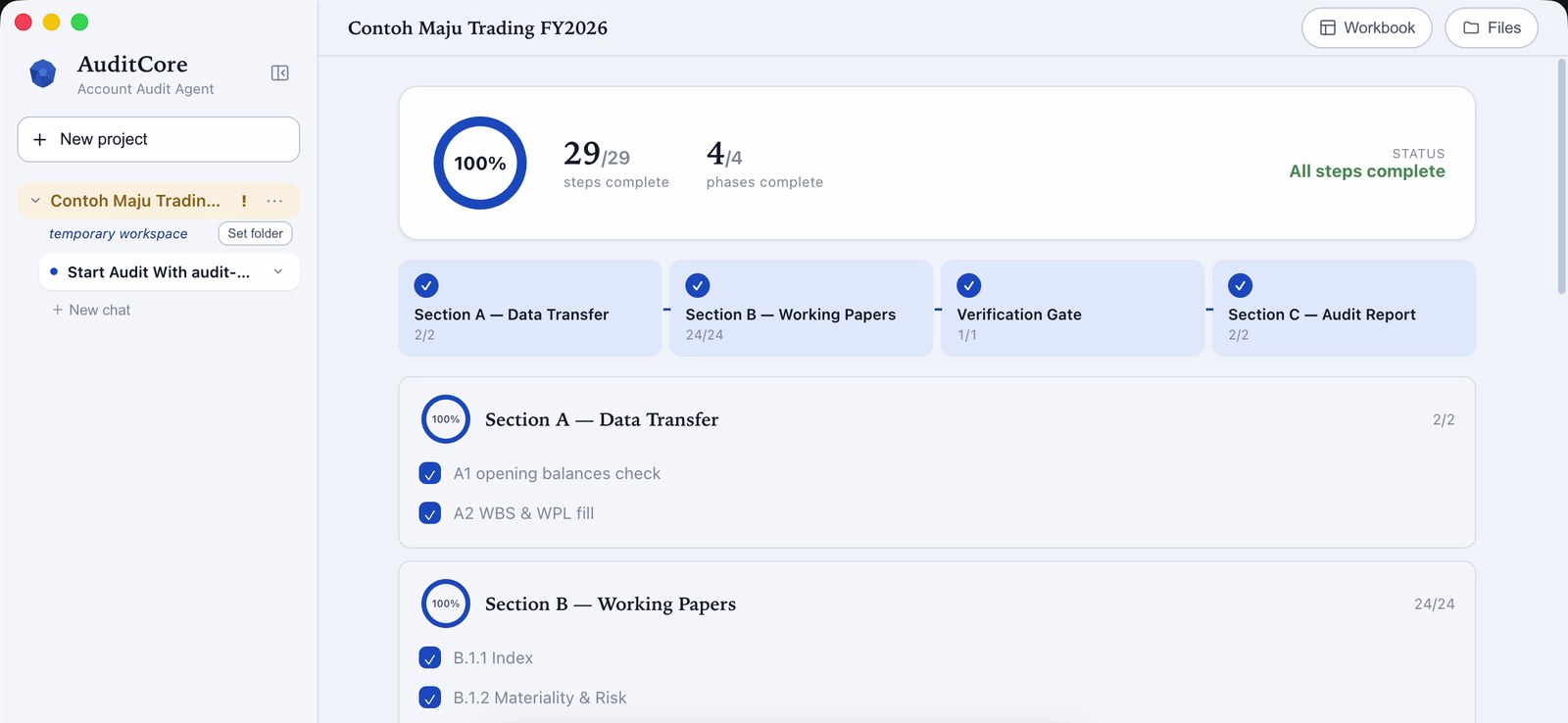Uncheck the A1 opening balances check box
Screen dimensions: 1568x723
(x=429, y=473)
